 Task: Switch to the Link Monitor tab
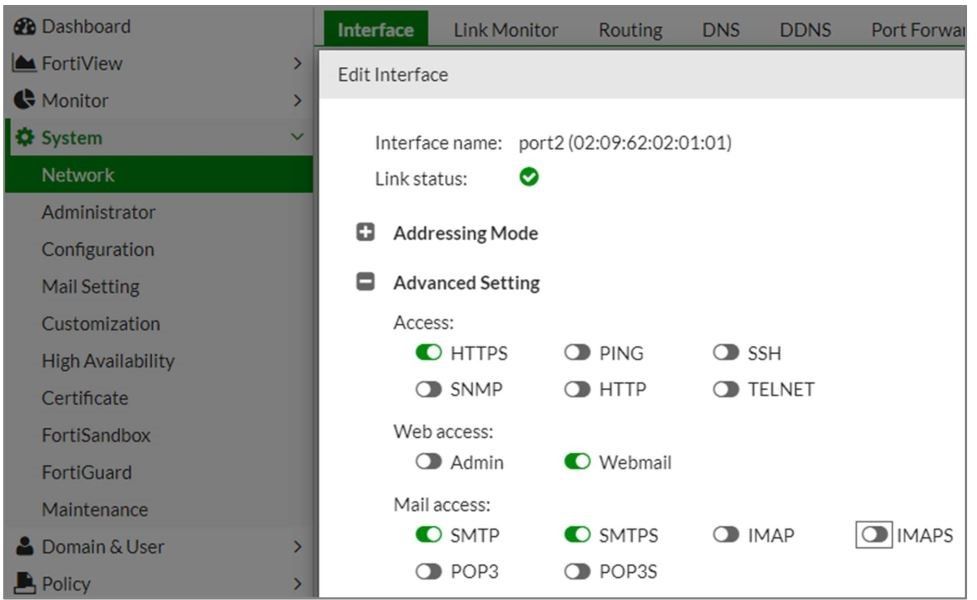(506, 30)
